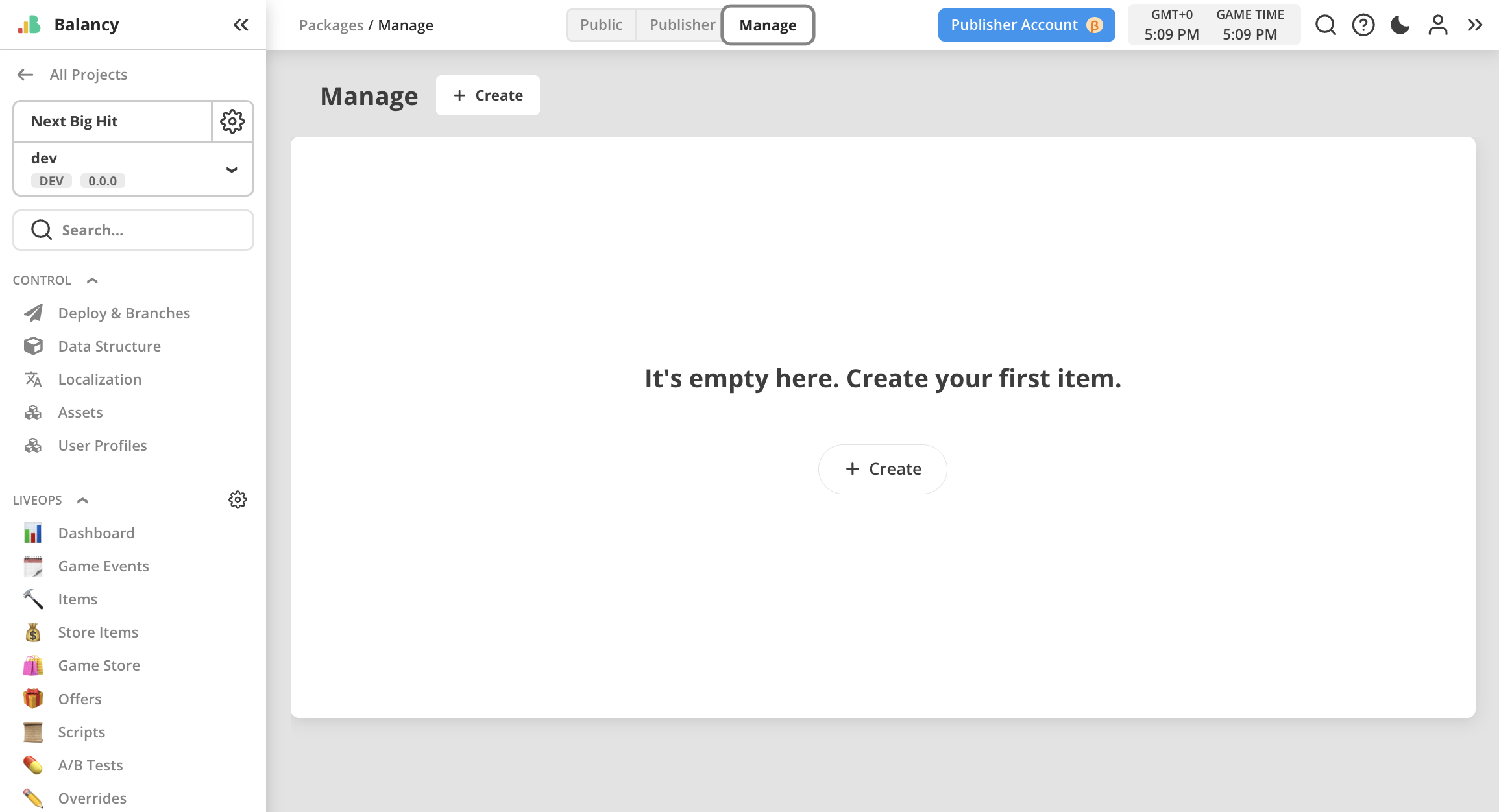Open Deploy & Branches page
1499x812 pixels.
coord(124,313)
